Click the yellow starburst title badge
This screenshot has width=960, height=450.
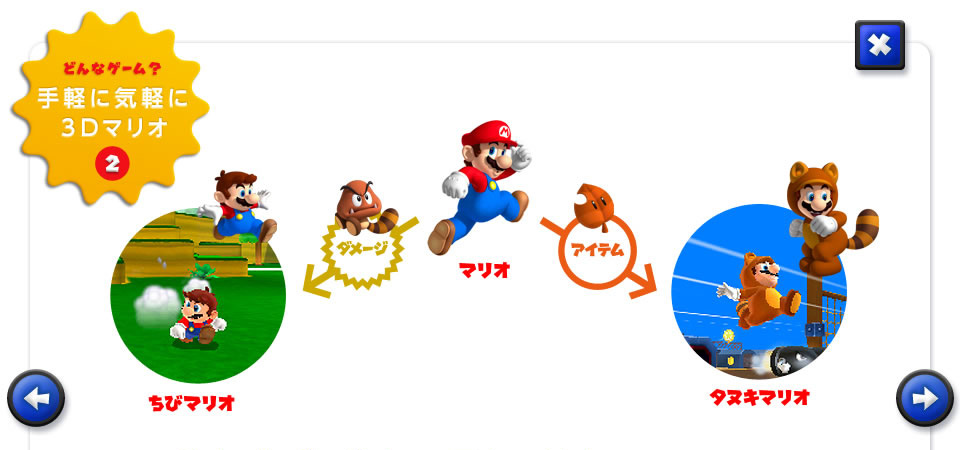(x=110, y=108)
